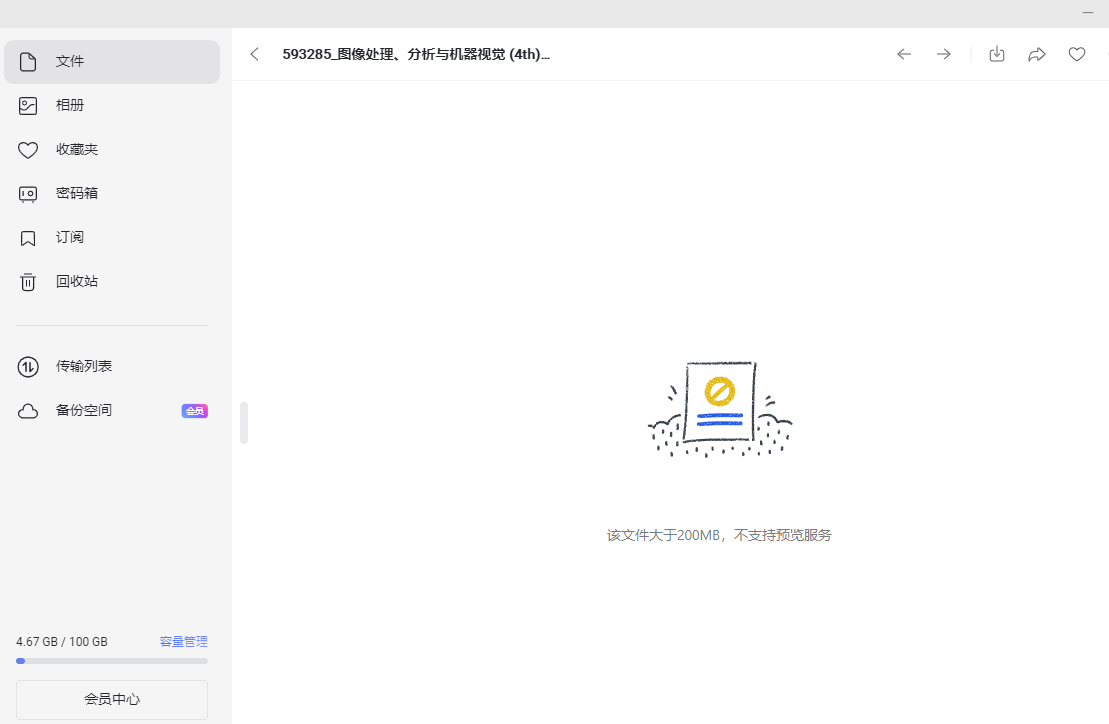Toggle the heart favorite icon in toolbar
This screenshot has height=724, width=1109.
[x=1077, y=54]
